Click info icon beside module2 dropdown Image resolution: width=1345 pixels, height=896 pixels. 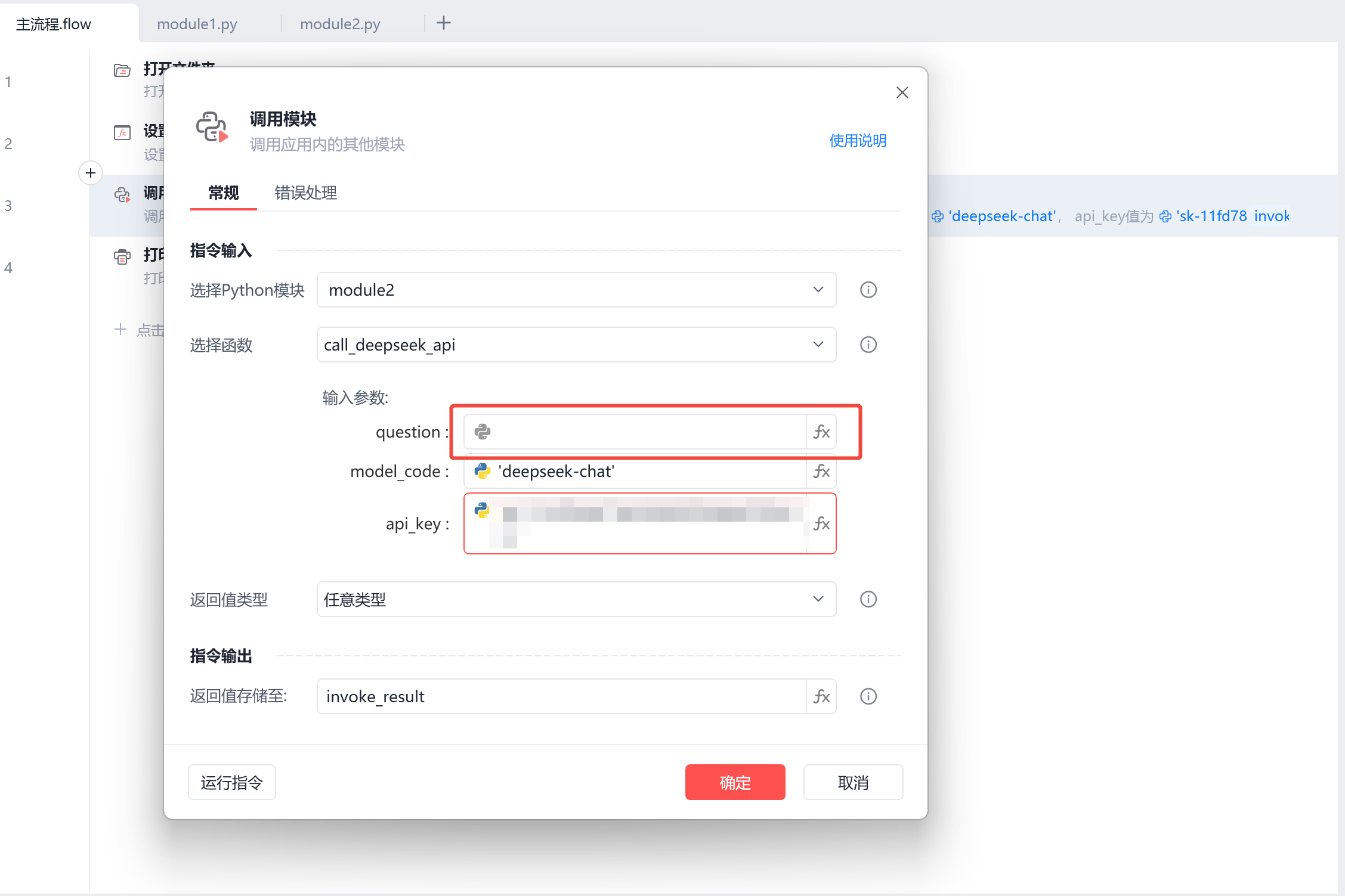point(868,290)
